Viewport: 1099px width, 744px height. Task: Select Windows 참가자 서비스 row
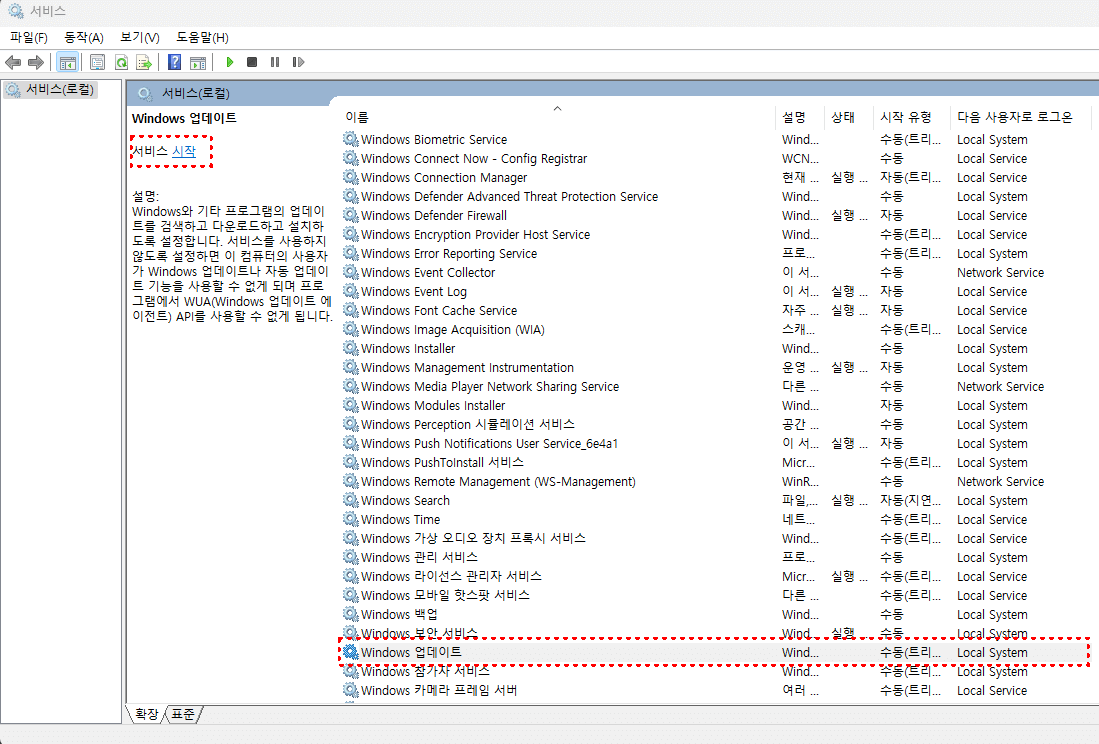[715, 671]
